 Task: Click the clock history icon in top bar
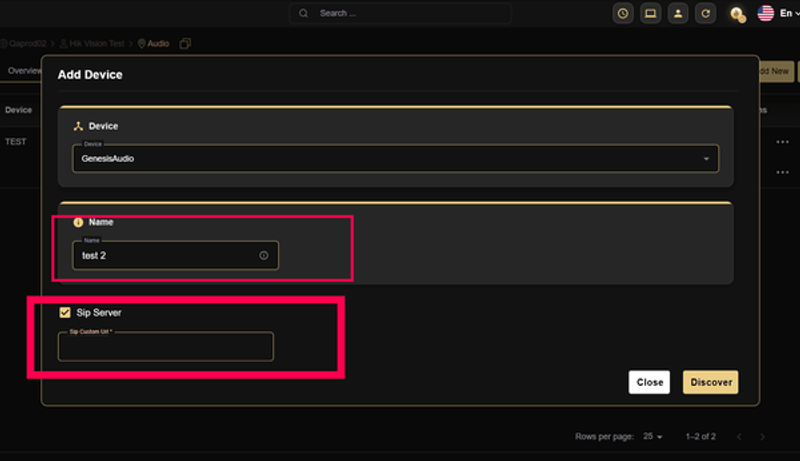[x=623, y=13]
